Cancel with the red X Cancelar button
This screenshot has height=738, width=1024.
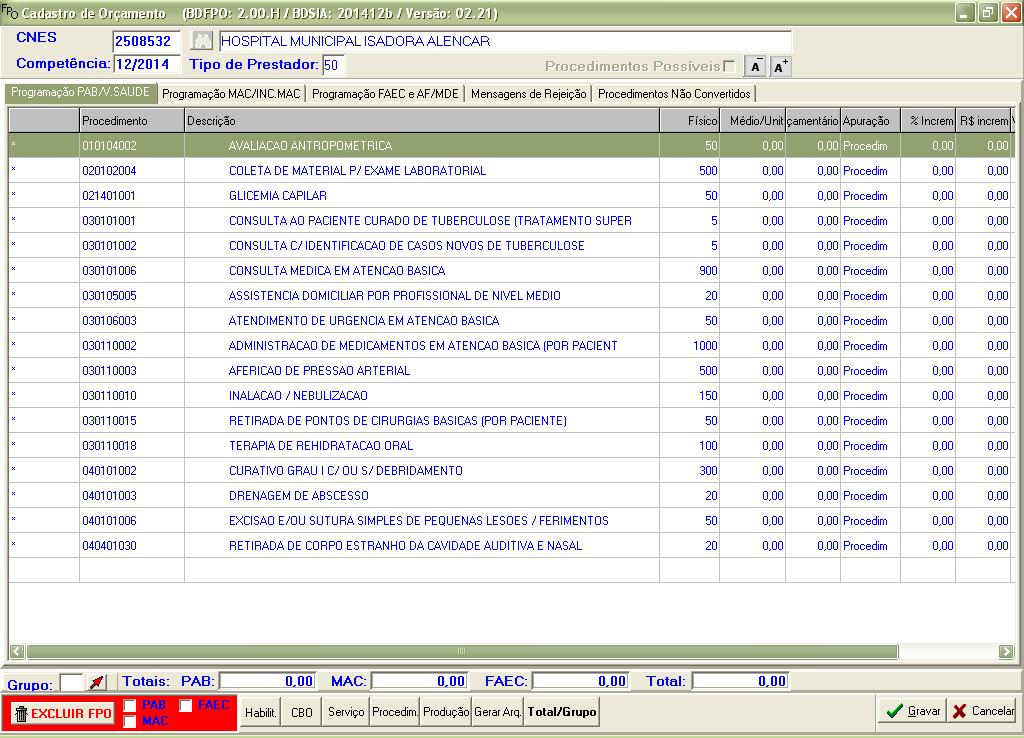coord(982,711)
